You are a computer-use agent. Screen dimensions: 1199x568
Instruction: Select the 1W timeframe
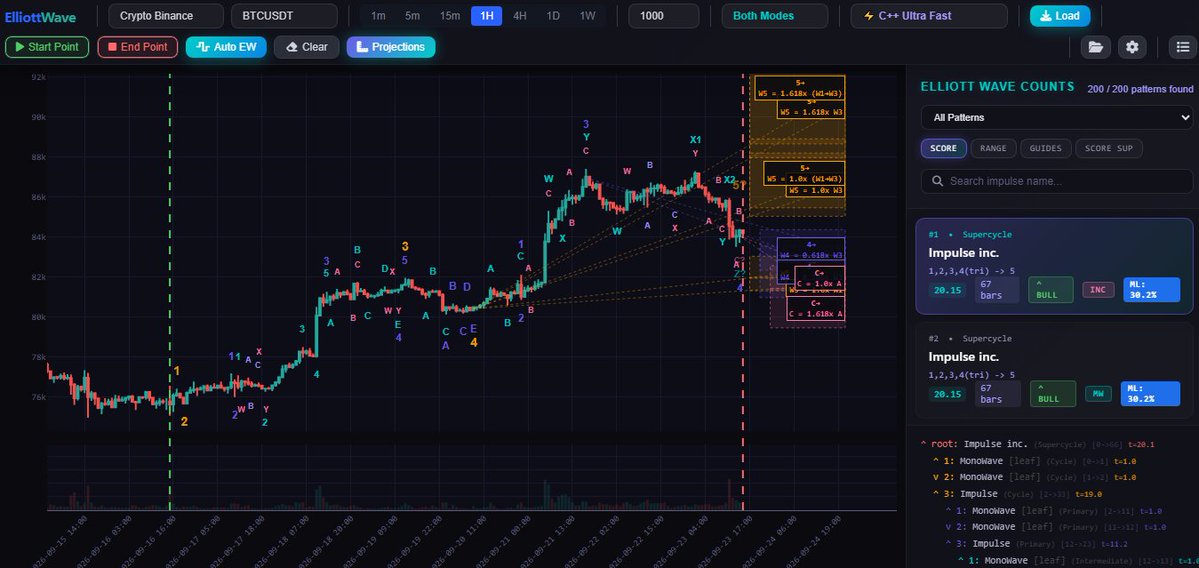587,16
